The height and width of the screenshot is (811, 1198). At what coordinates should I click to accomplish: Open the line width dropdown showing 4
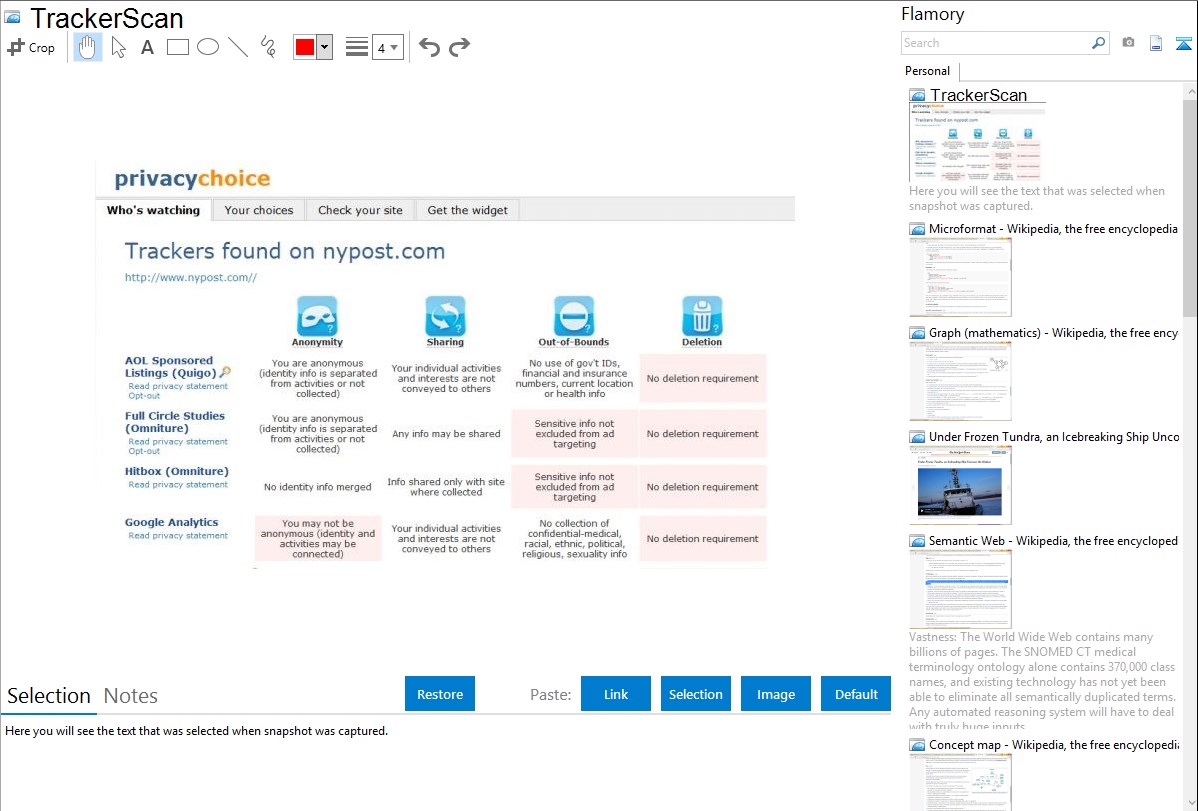point(388,47)
